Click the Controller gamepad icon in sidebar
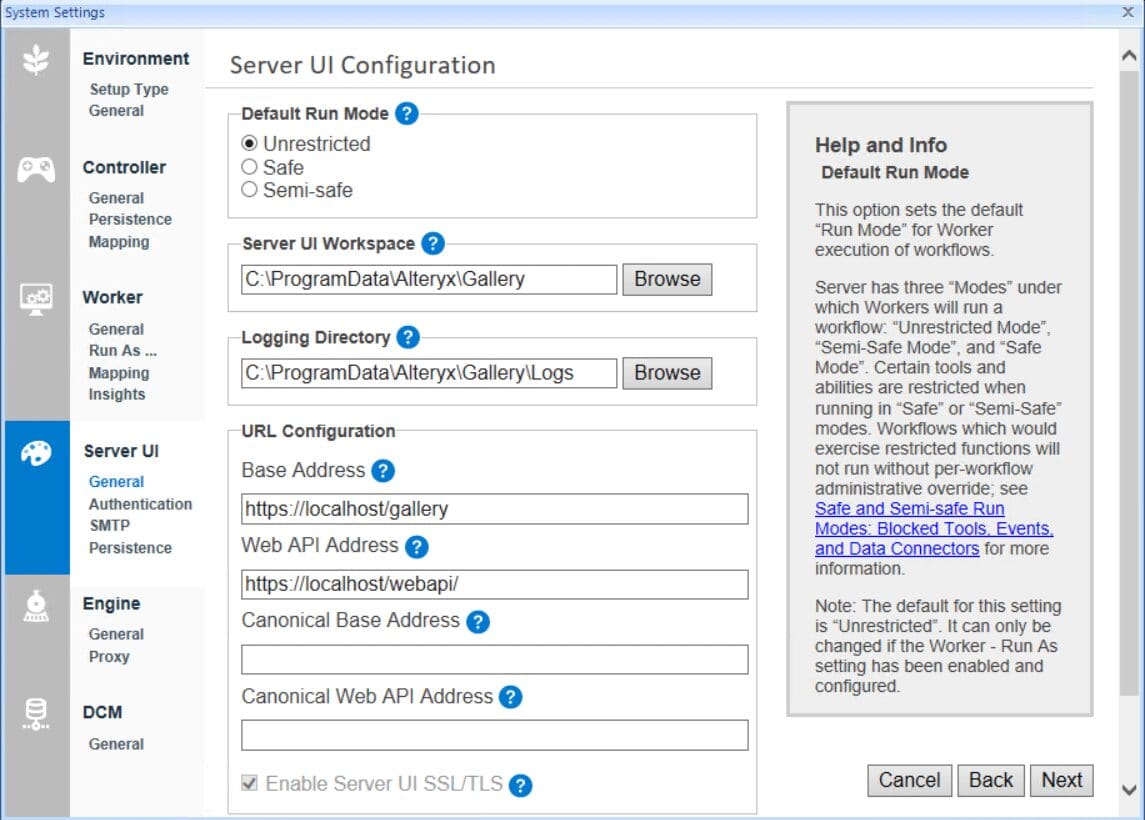The width and height of the screenshot is (1145, 820). (x=36, y=168)
